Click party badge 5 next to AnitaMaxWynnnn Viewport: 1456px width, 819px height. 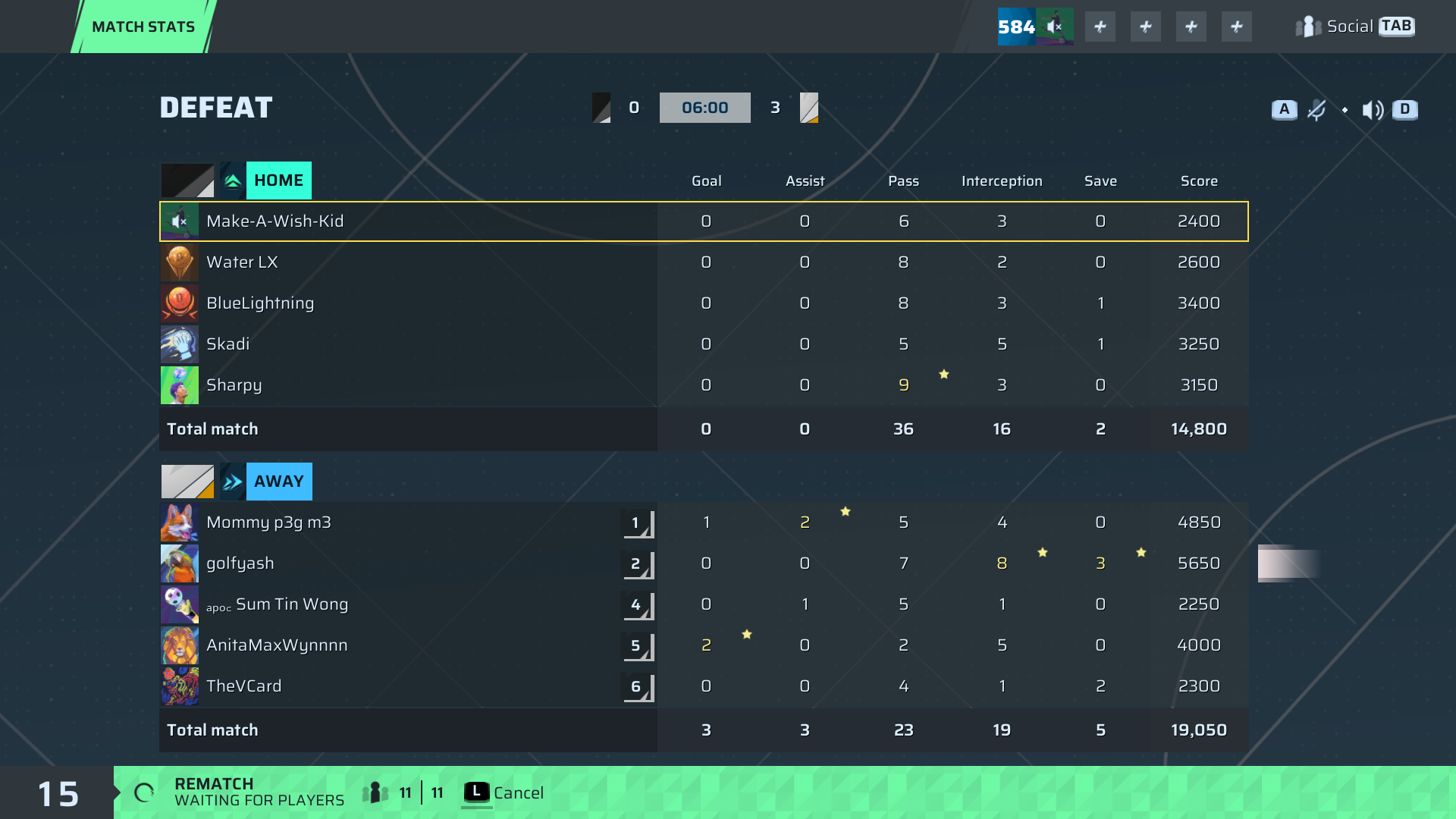638,646
